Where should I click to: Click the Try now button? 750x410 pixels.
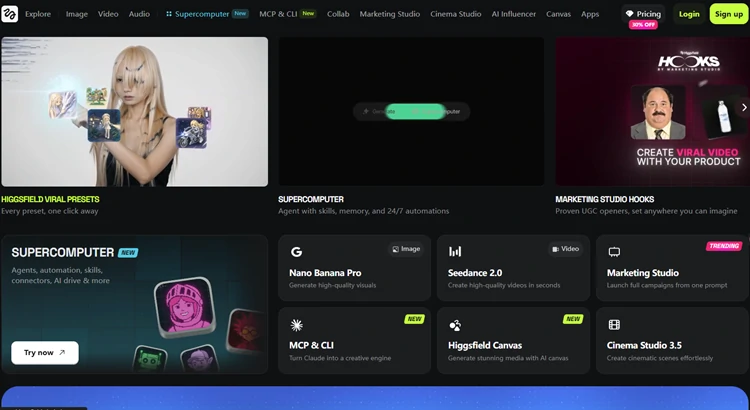(x=45, y=353)
